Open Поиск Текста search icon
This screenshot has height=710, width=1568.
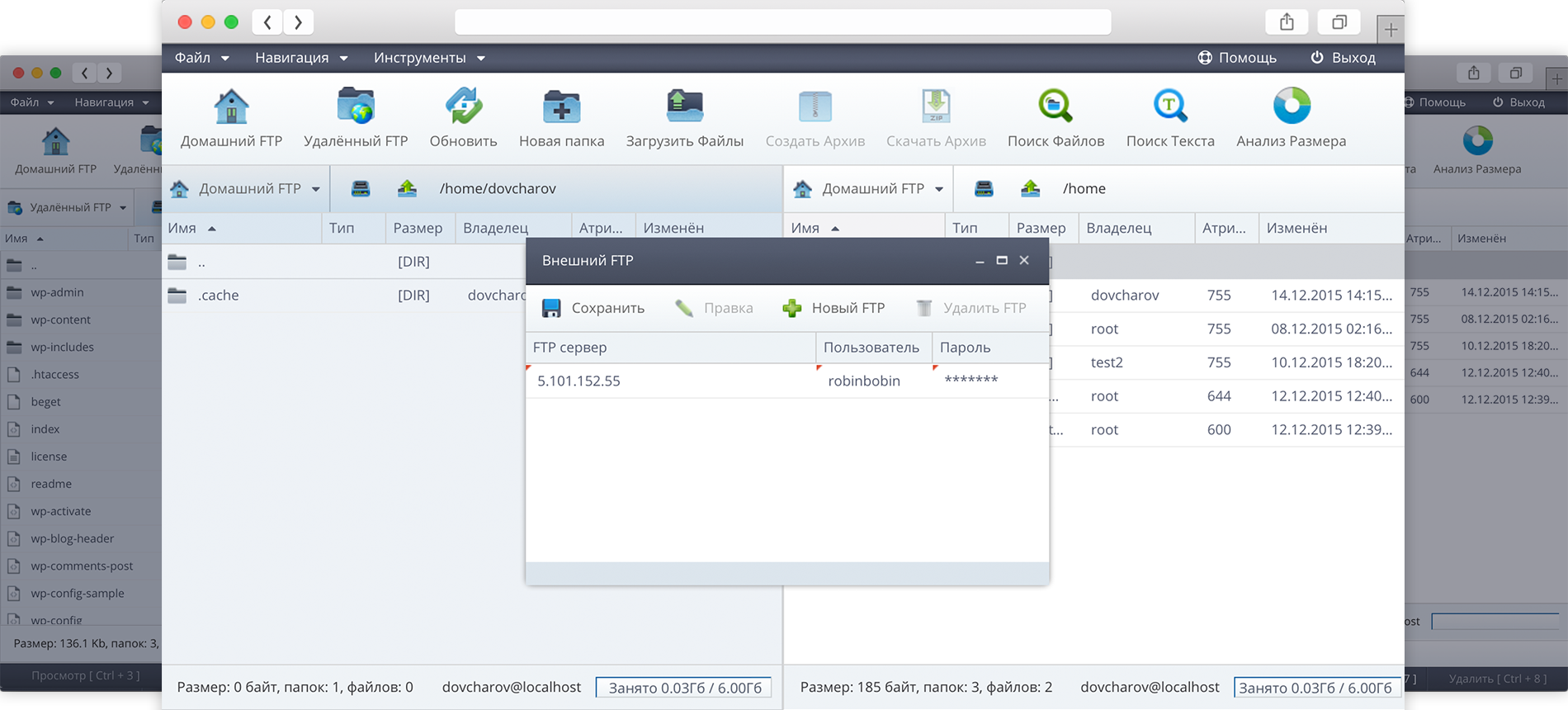tap(1170, 106)
